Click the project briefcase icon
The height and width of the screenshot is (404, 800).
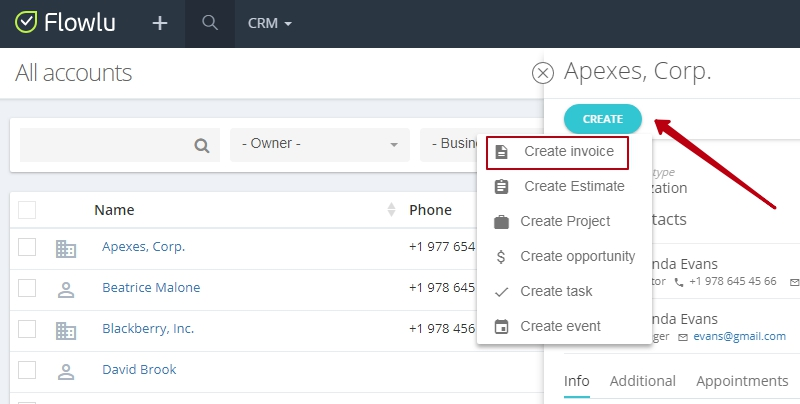502,222
